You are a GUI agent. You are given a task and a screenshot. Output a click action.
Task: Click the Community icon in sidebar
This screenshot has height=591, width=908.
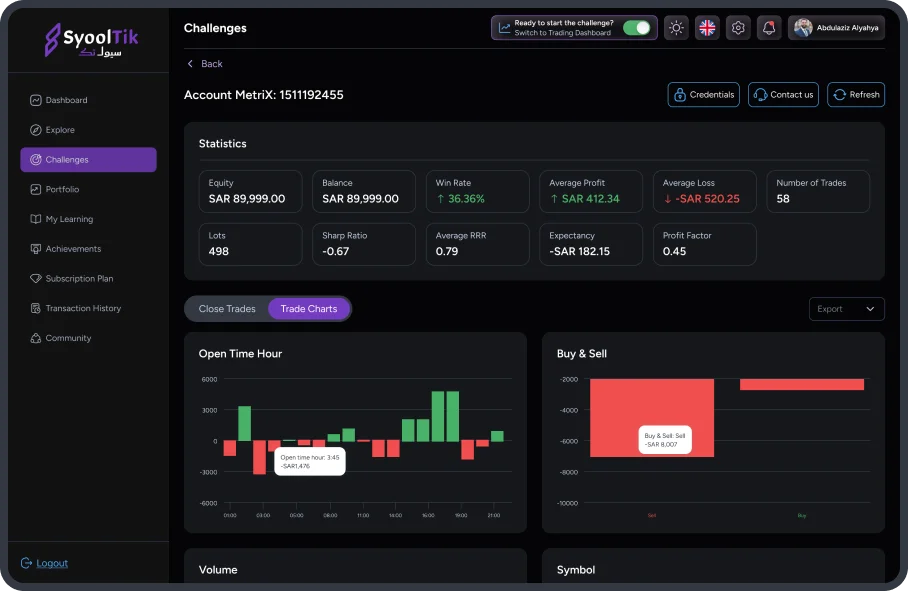[36, 338]
